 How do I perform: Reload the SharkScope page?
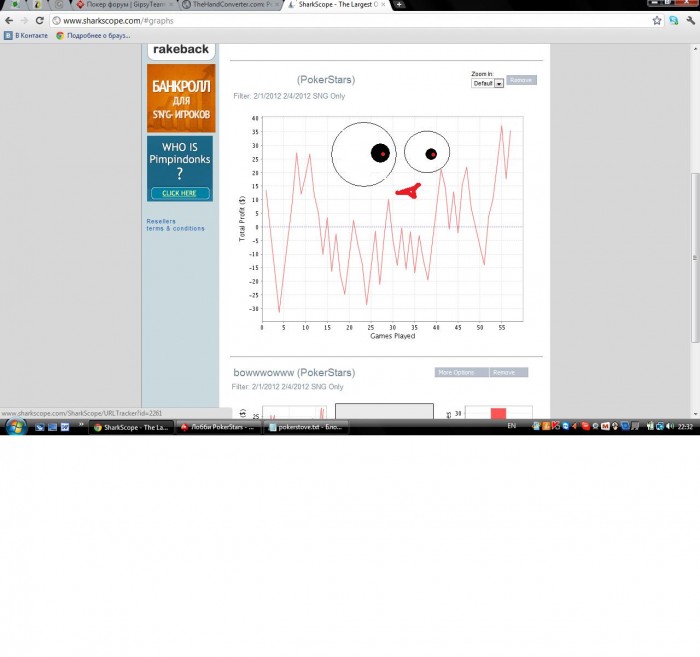tap(40, 21)
